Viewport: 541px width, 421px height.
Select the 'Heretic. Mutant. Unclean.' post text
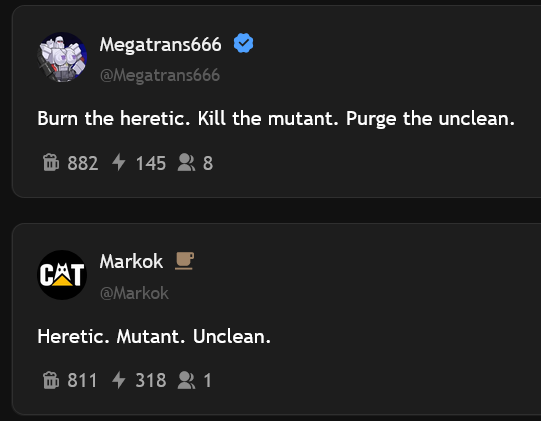154,336
